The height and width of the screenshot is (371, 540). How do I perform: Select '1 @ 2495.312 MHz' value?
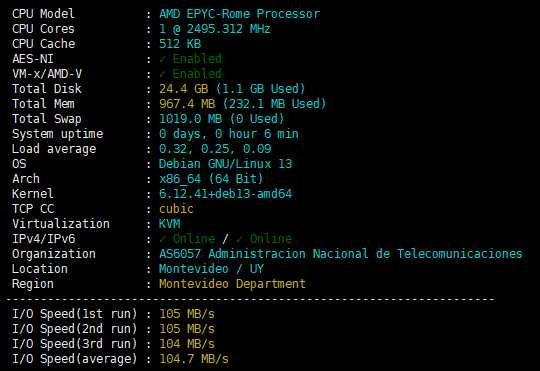coord(215,29)
